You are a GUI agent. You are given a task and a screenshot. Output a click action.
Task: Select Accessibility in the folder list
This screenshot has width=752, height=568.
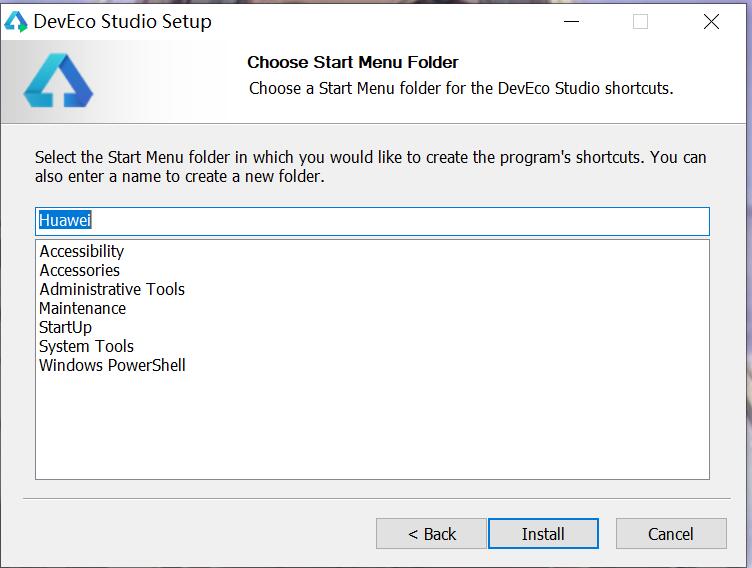point(82,251)
